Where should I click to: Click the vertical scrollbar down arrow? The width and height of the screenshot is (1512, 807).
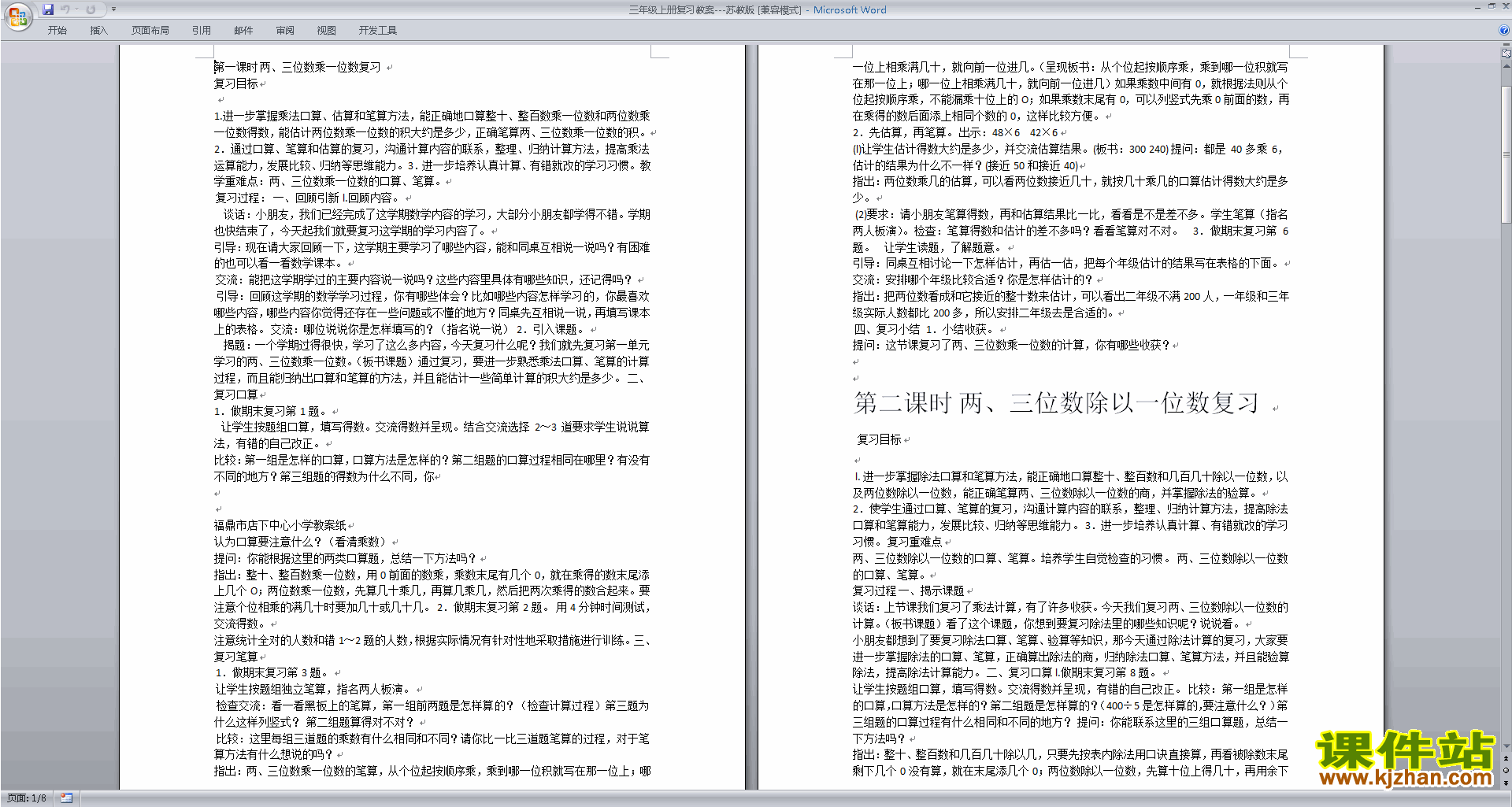pos(1506,746)
